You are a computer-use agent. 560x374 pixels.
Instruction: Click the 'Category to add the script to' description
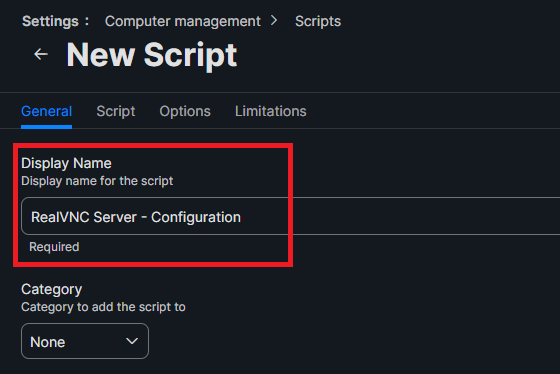point(103,307)
